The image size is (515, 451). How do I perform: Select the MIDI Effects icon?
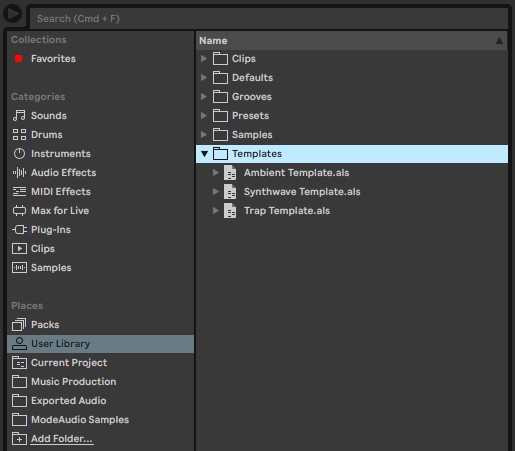coord(19,192)
